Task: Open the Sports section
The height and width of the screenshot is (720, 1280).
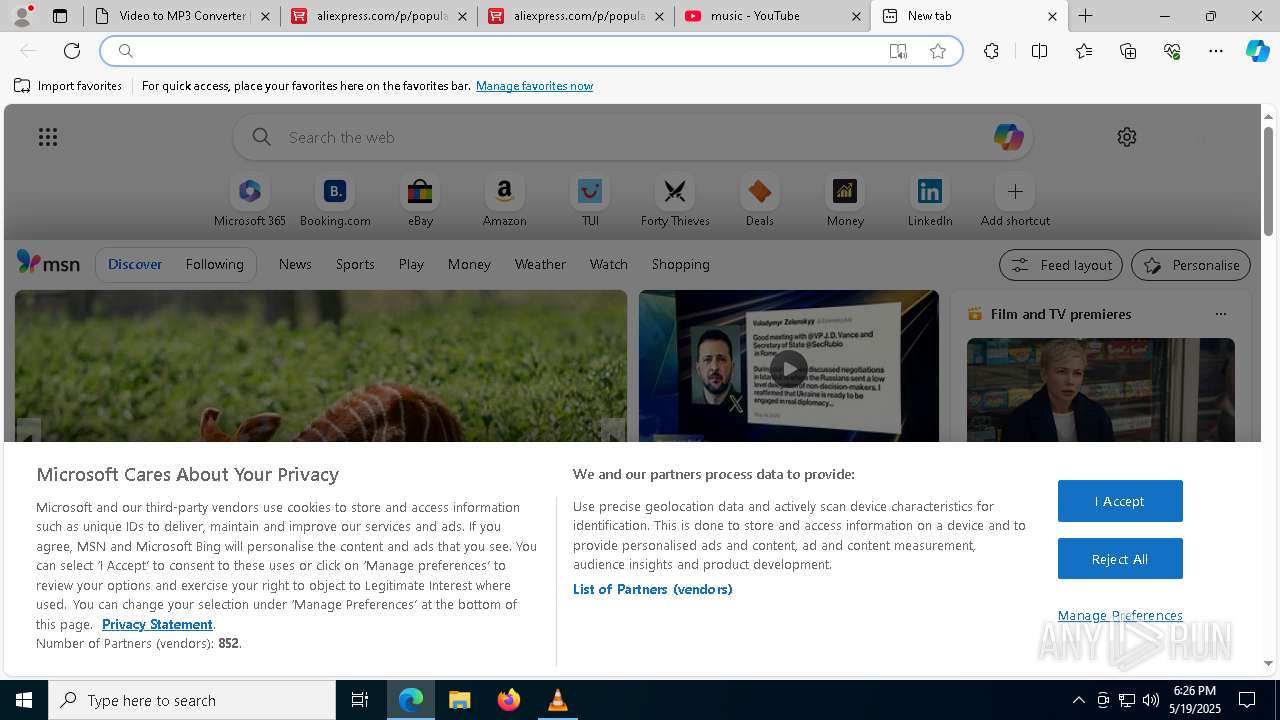Action: pos(355,264)
